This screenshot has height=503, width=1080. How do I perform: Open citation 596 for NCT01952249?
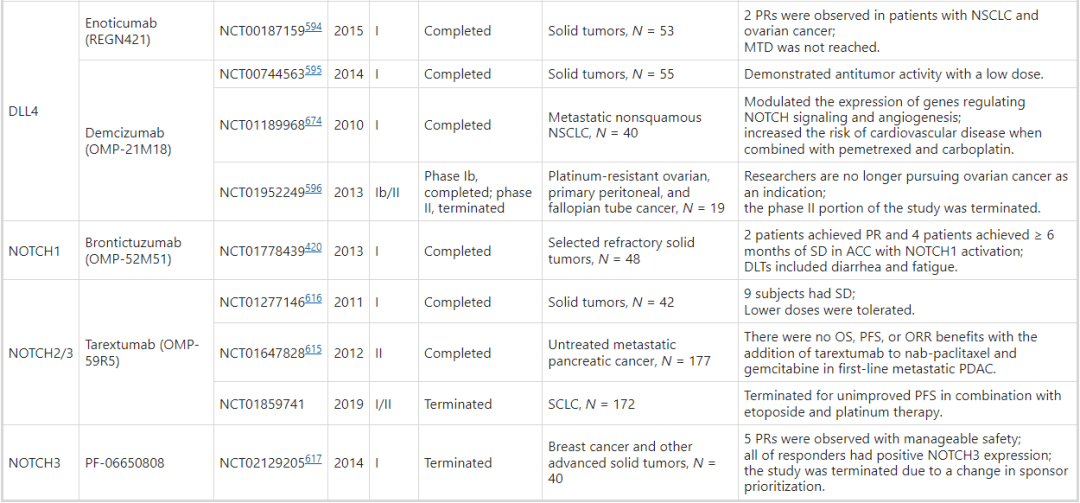coord(314,187)
